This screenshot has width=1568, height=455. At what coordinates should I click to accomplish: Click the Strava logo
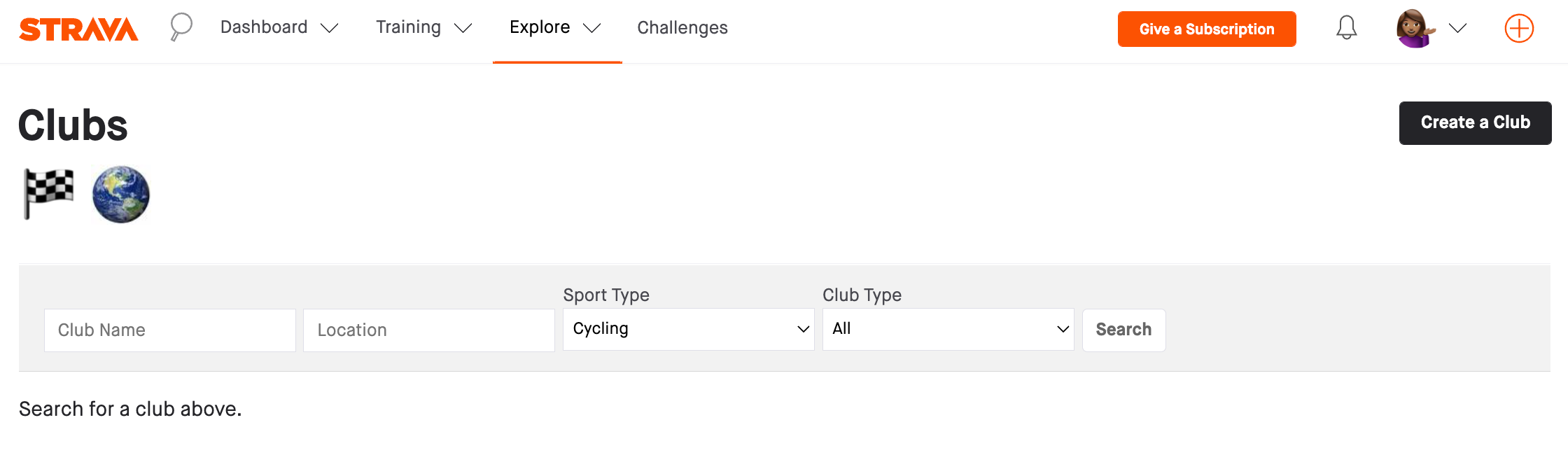pyautogui.click(x=78, y=29)
